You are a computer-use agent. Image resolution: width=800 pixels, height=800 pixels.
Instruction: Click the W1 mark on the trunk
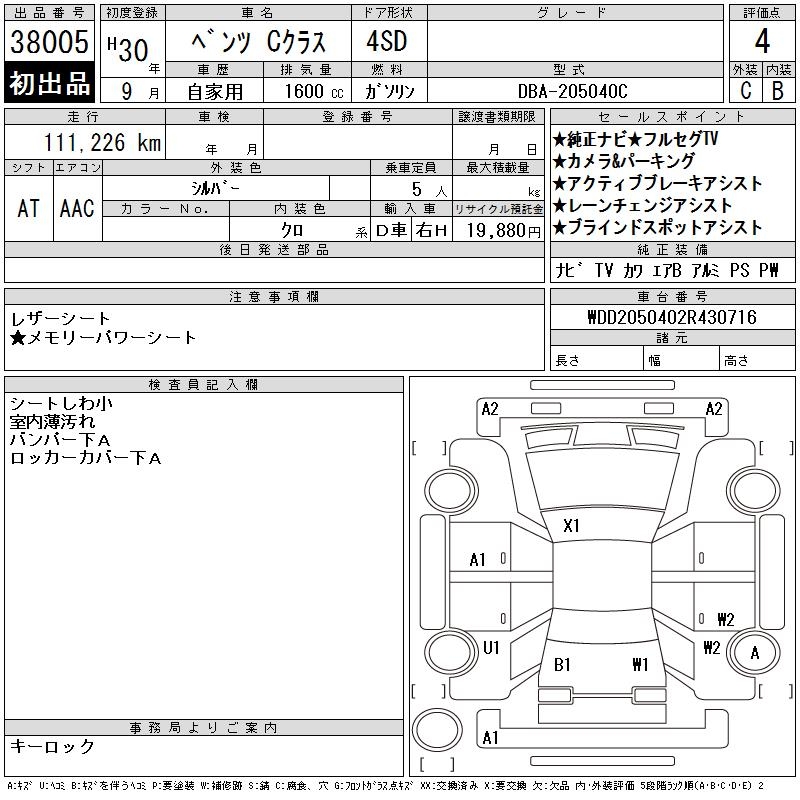pyautogui.click(x=640, y=665)
